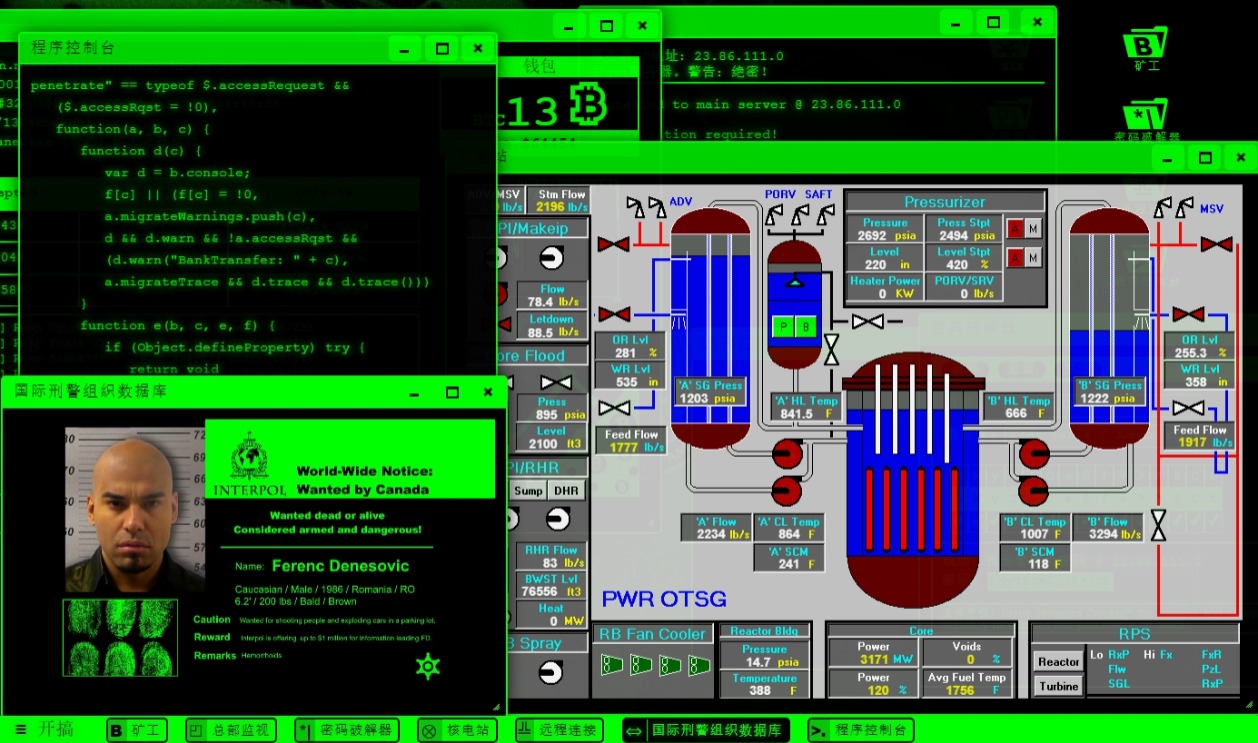Trip the Turbine button in RPS panel
This screenshot has width=1258, height=743.
click(1058, 685)
